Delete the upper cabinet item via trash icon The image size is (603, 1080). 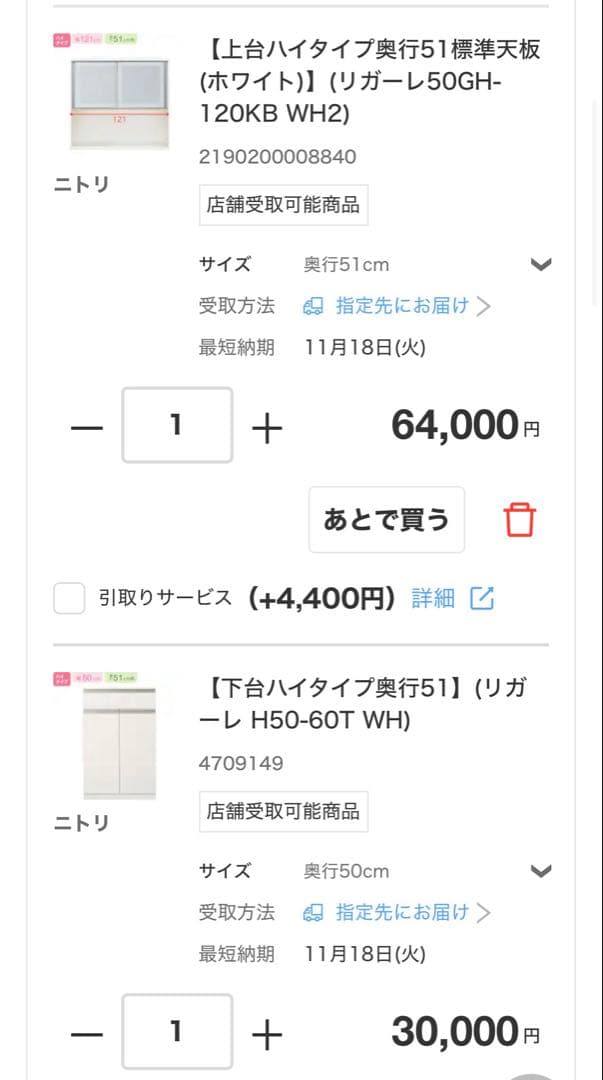pyautogui.click(x=519, y=519)
